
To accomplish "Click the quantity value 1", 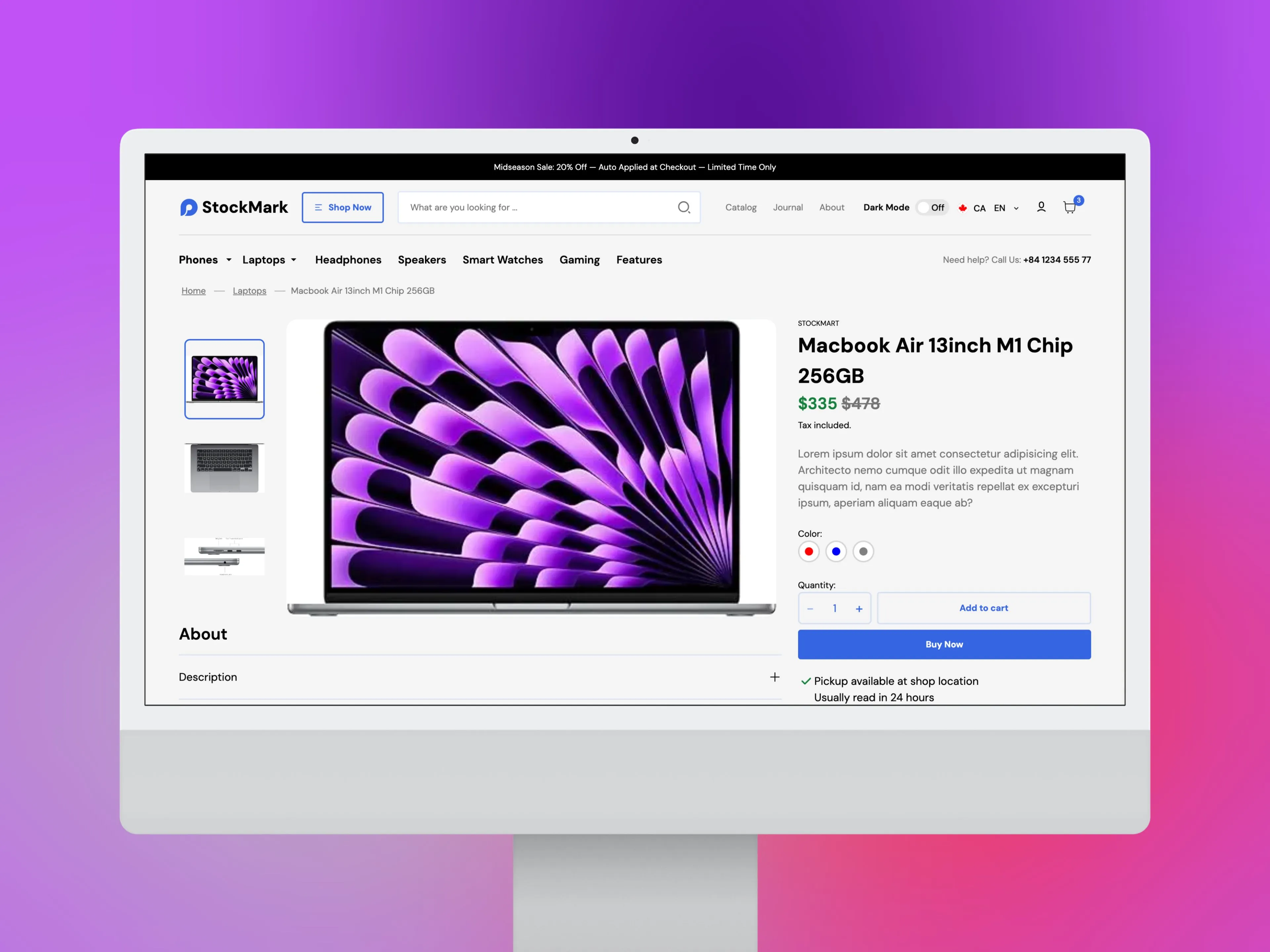I will coord(834,608).
